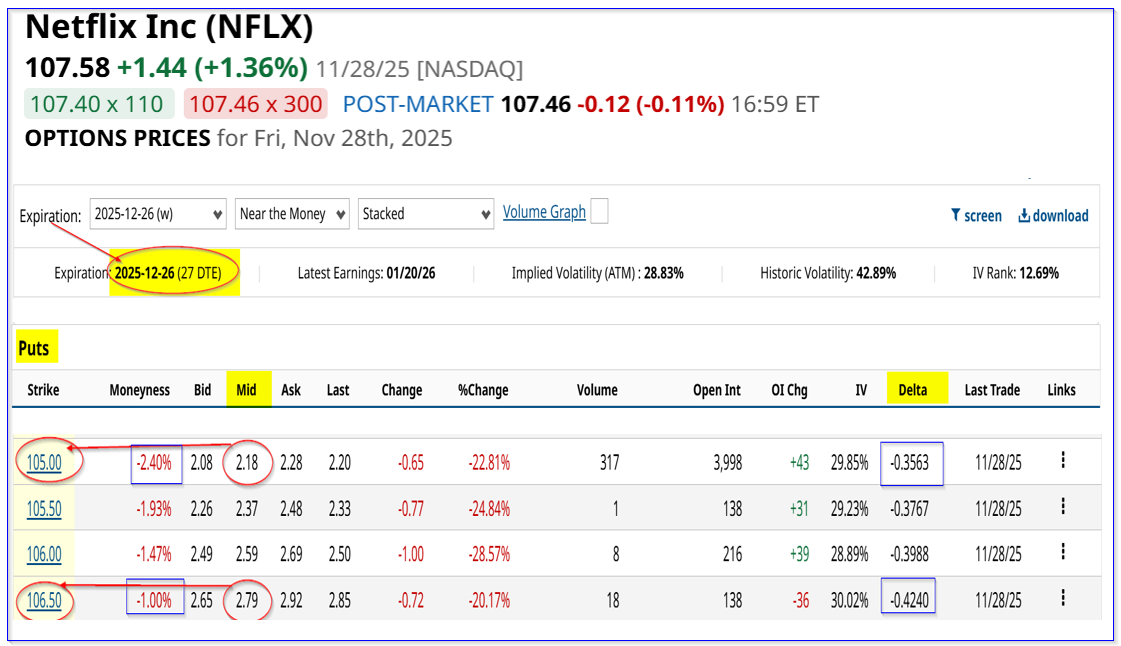The image size is (1121, 646).
Task: Download the options data
Action: (x=1053, y=215)
